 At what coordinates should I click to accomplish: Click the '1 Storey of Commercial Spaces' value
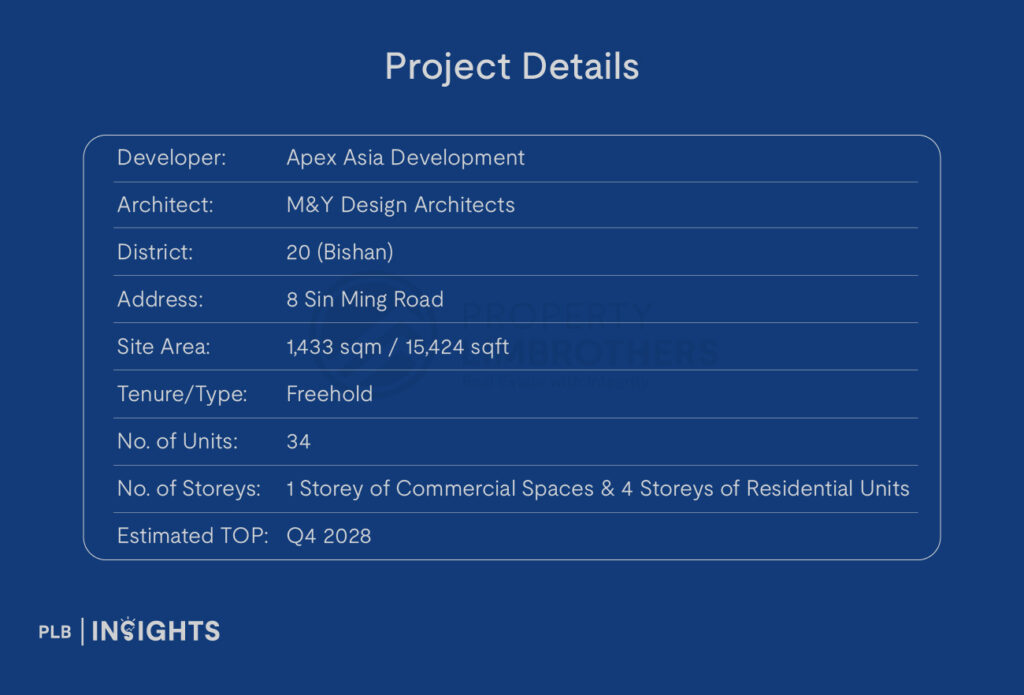(x=598, y=489)
